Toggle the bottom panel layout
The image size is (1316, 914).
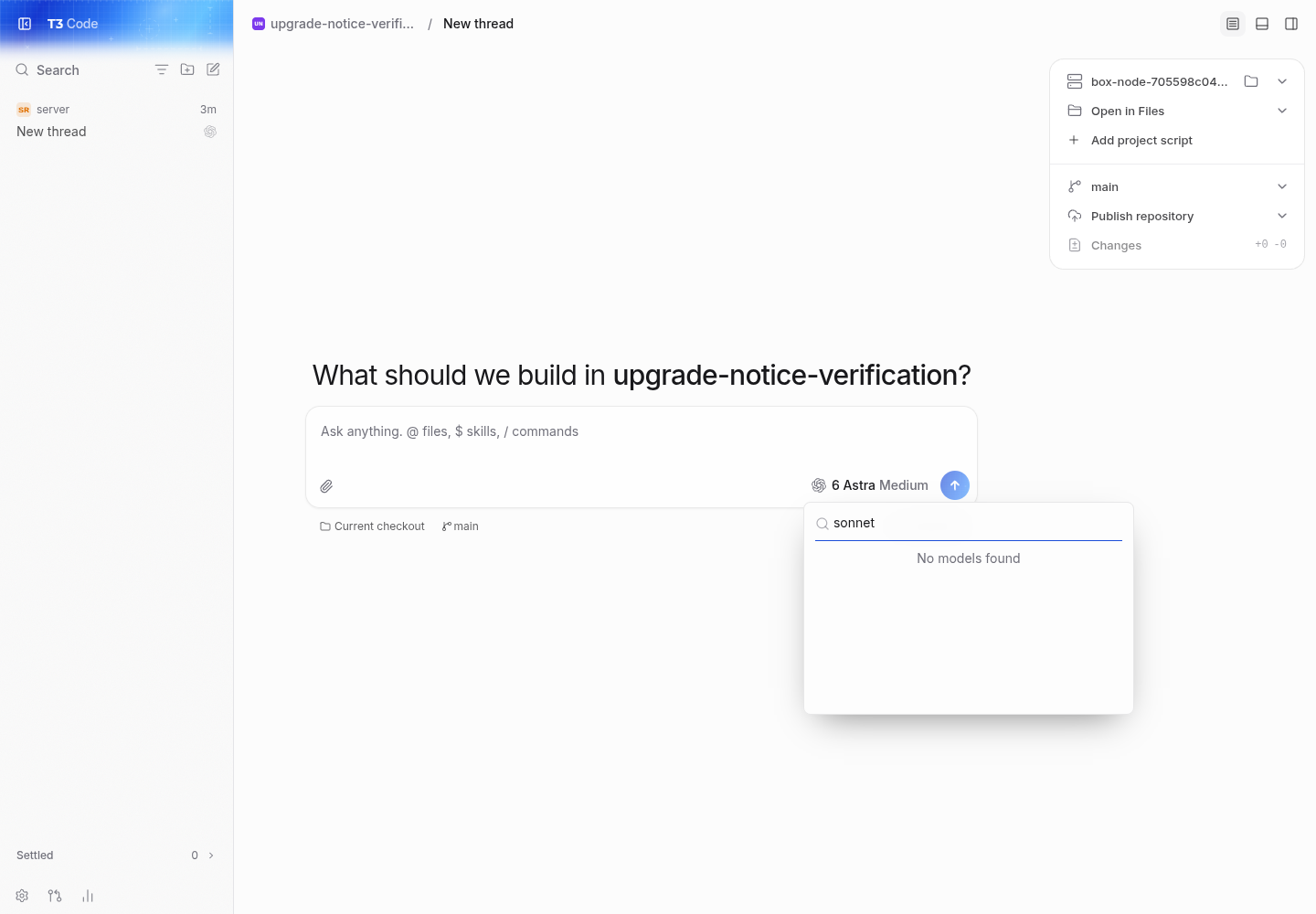tap(1262, 24)
